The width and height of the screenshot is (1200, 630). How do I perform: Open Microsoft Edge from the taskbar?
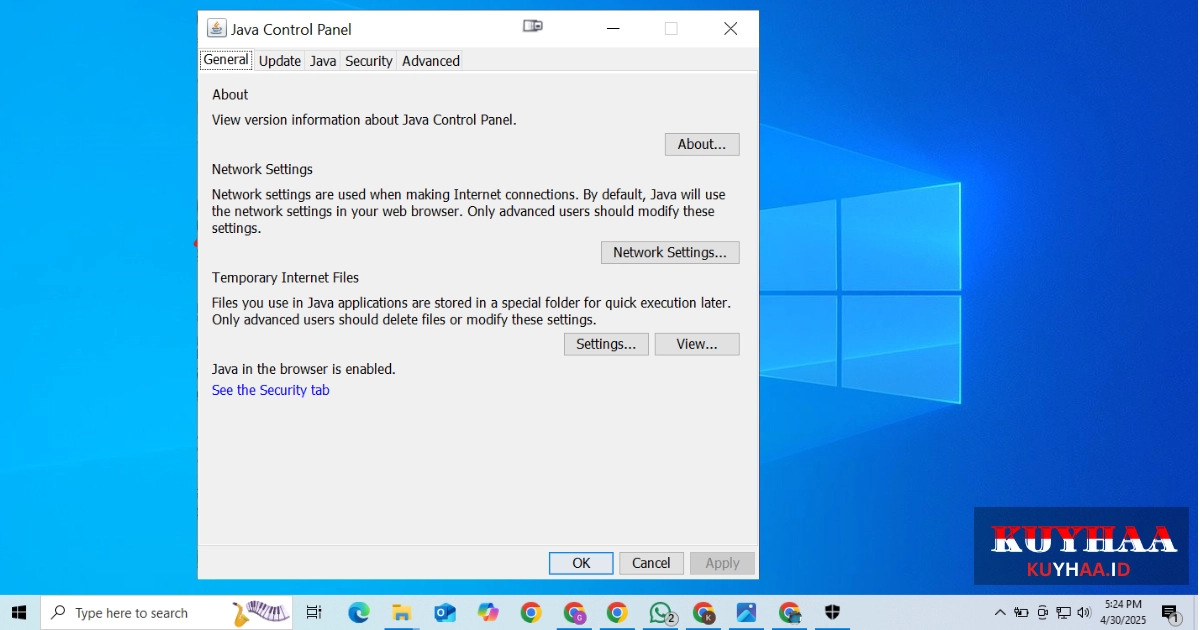point(359,613)
